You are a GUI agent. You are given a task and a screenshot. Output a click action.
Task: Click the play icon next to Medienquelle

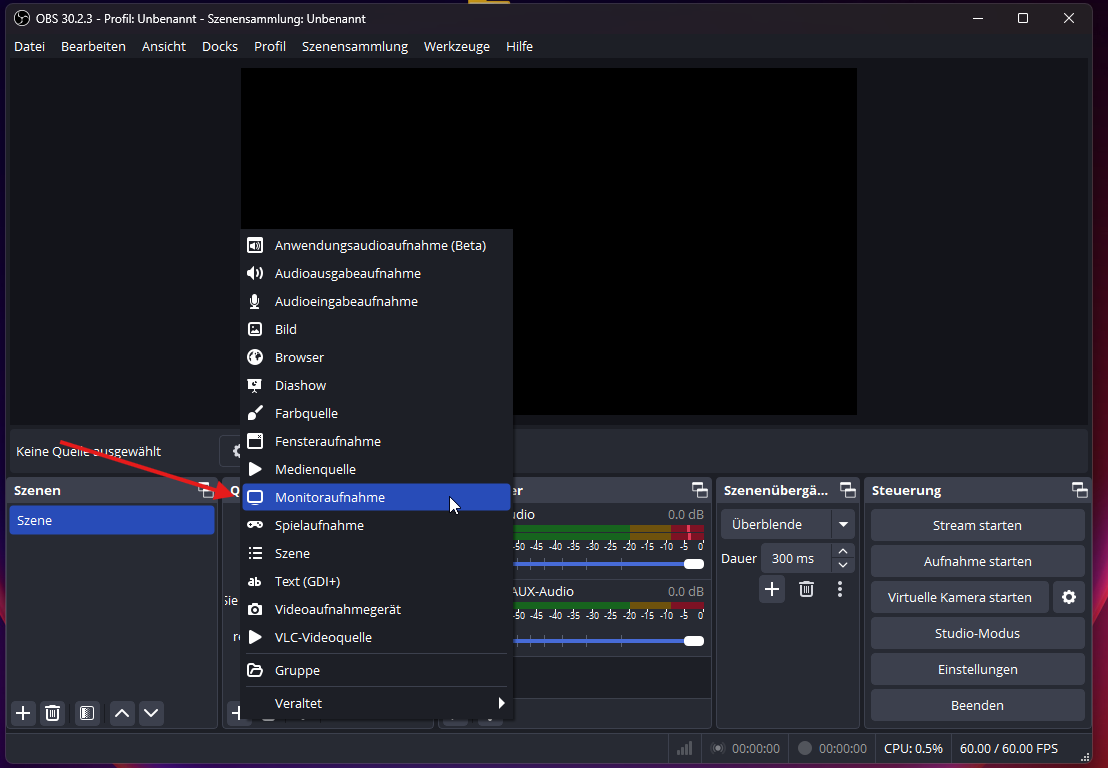click(x=255, y=469)
